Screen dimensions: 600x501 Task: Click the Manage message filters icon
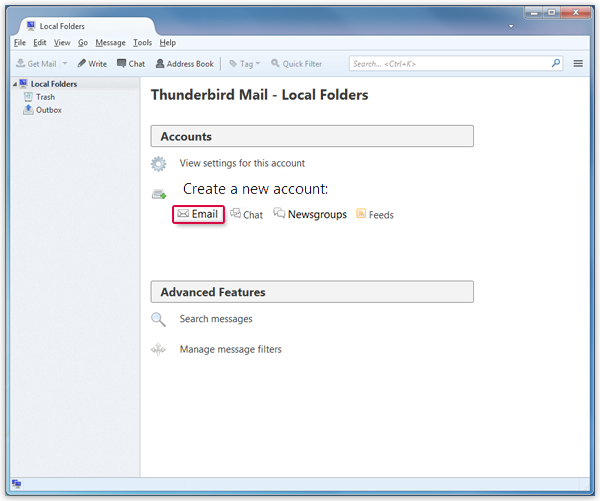[x=158, y=350]
